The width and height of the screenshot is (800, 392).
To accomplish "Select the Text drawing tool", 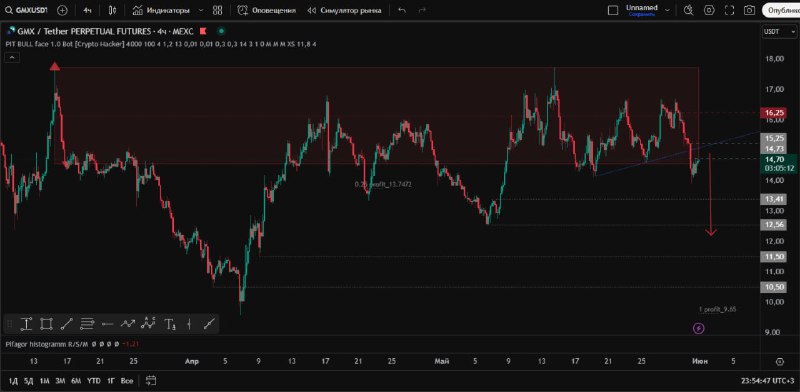I will [x=170, y=324].
